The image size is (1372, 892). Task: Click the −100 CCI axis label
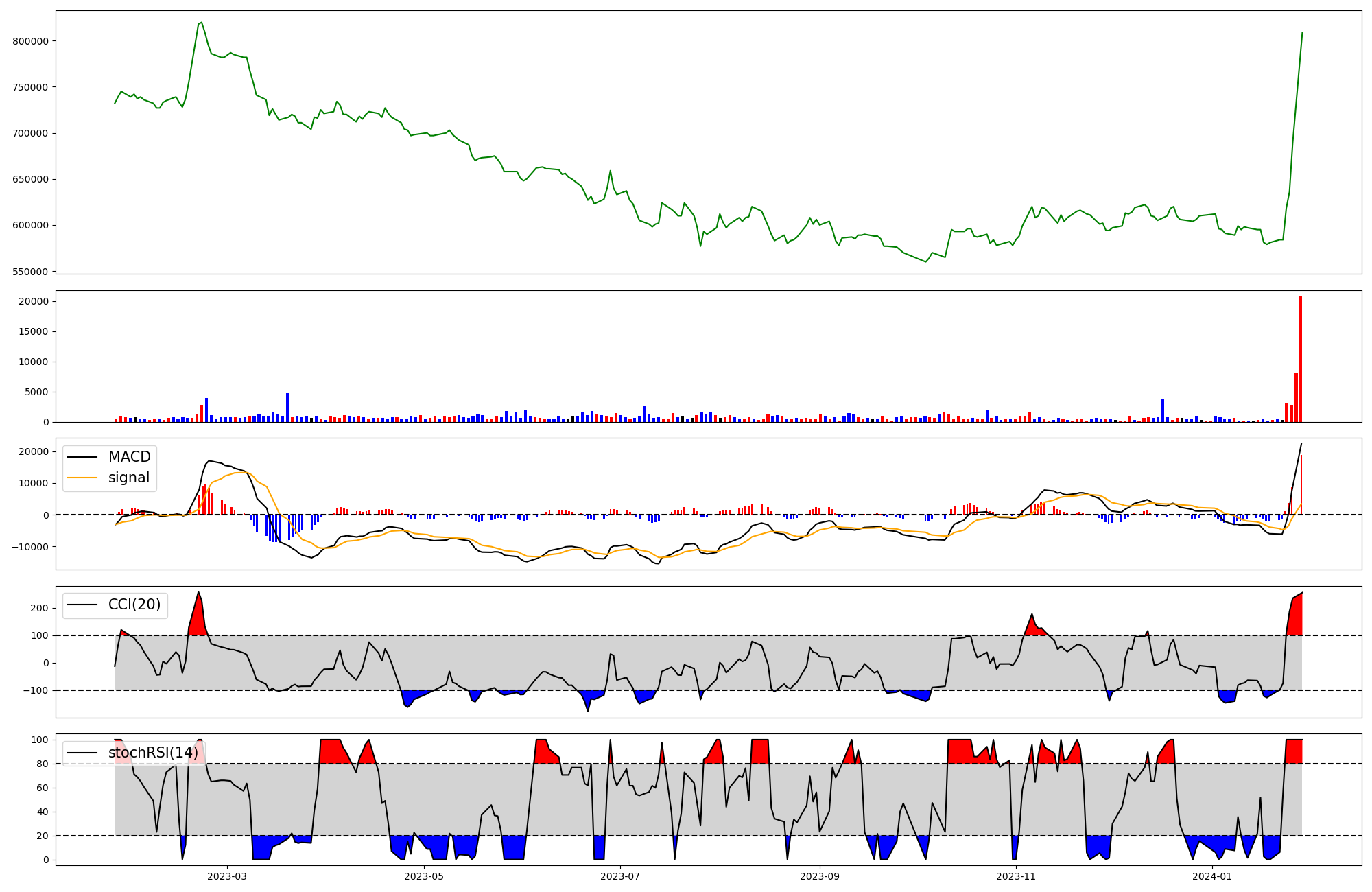coord(36,690)
